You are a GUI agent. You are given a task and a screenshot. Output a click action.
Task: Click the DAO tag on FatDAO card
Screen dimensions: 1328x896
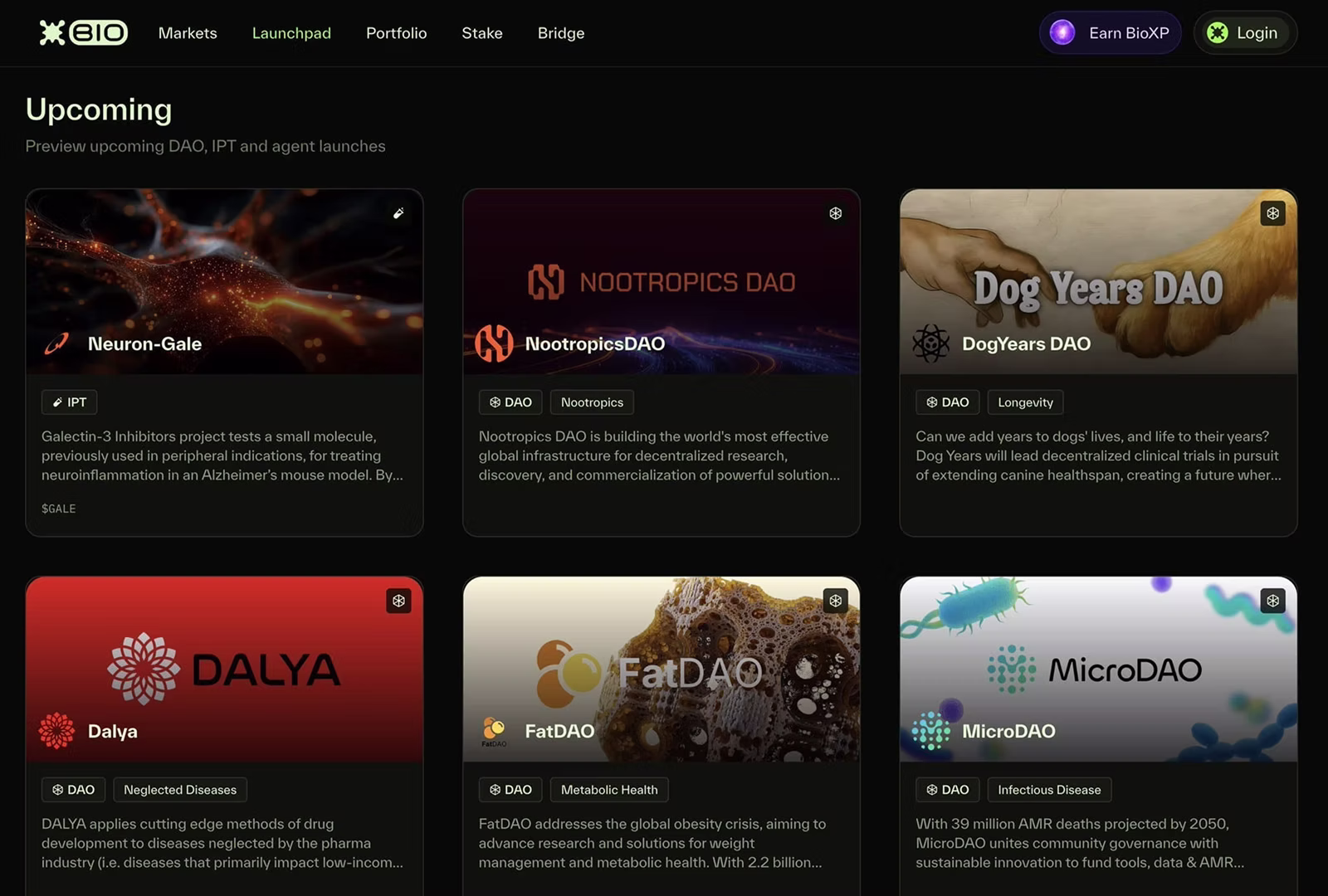(510, 790)
